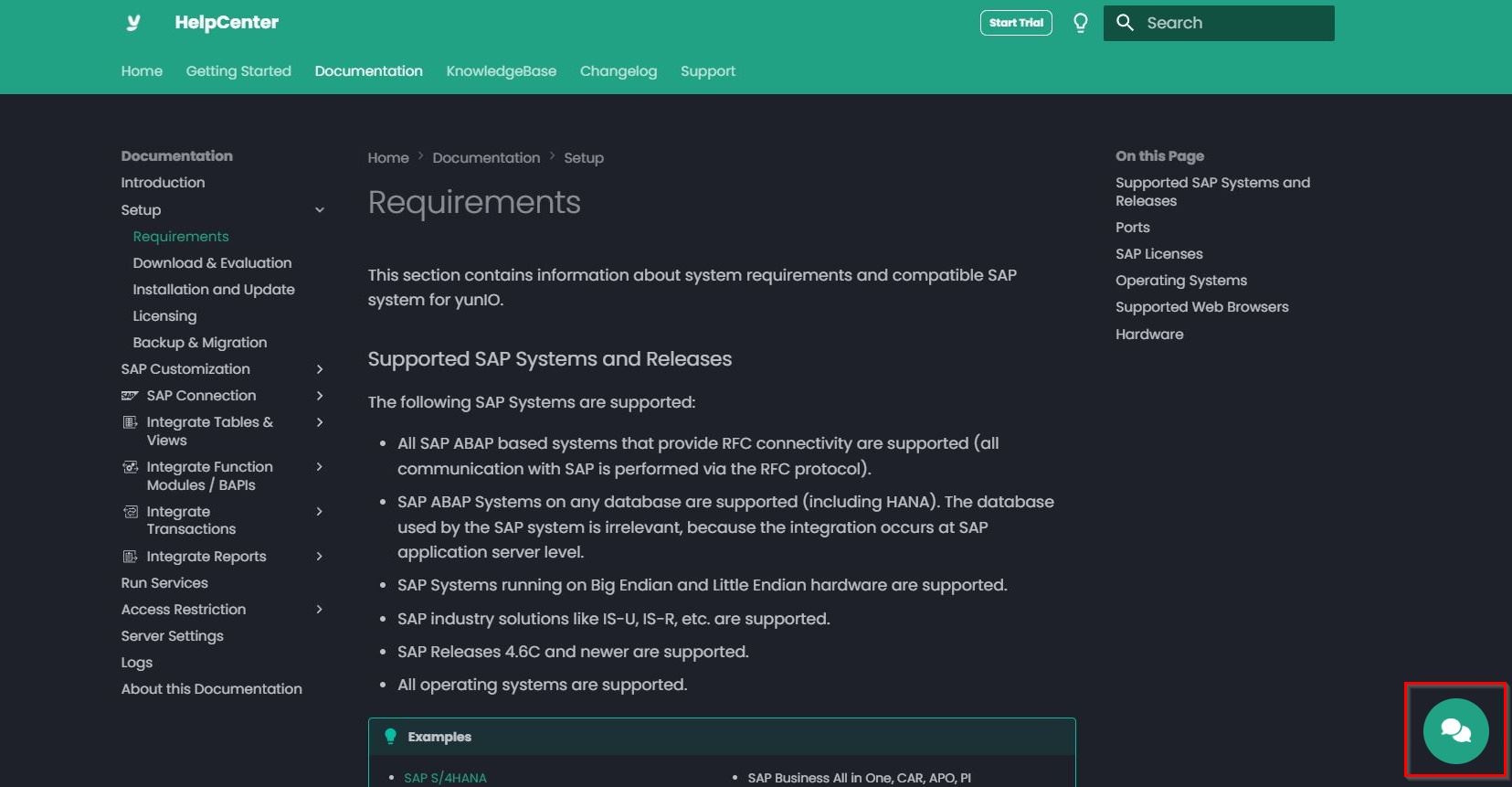1512x787 pixels.
Task: Click the Integrate Transactions icon
Action: 130,512
